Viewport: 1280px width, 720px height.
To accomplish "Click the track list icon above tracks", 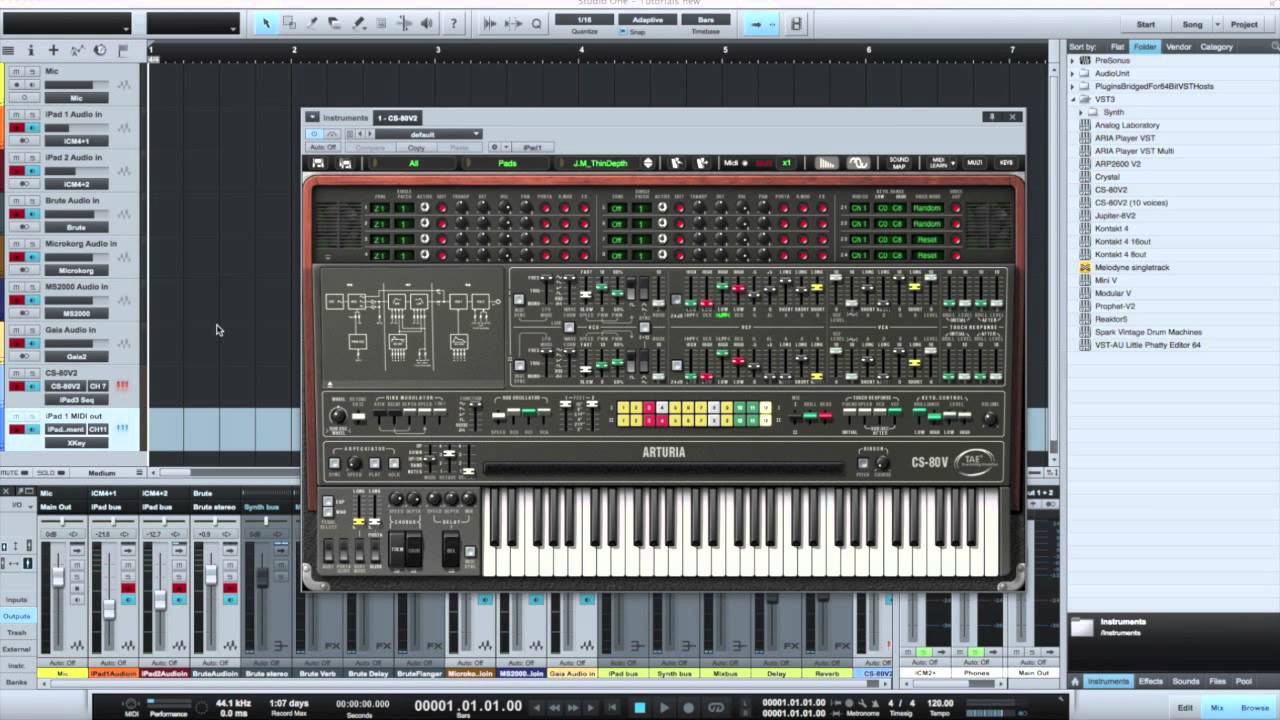I will click(x=8, y=50).
